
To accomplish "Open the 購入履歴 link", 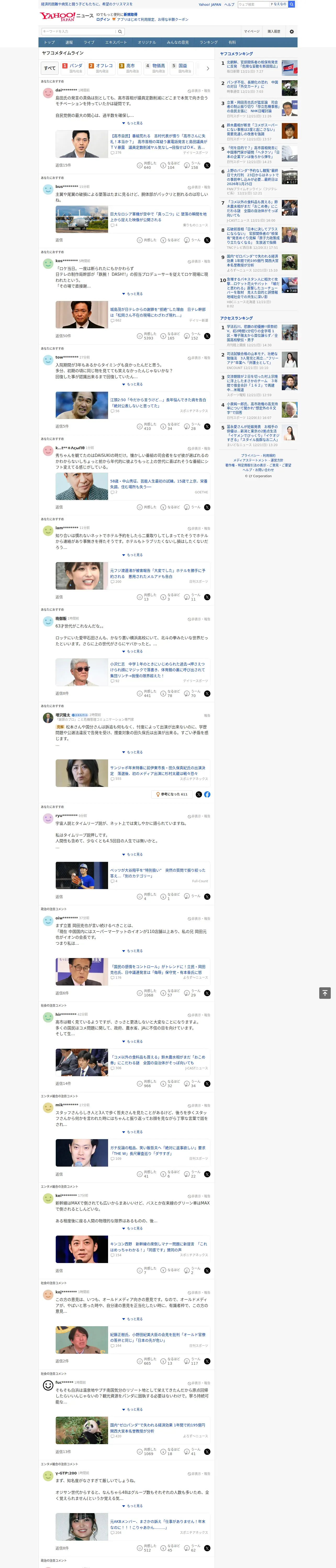I will coord(274,31).
